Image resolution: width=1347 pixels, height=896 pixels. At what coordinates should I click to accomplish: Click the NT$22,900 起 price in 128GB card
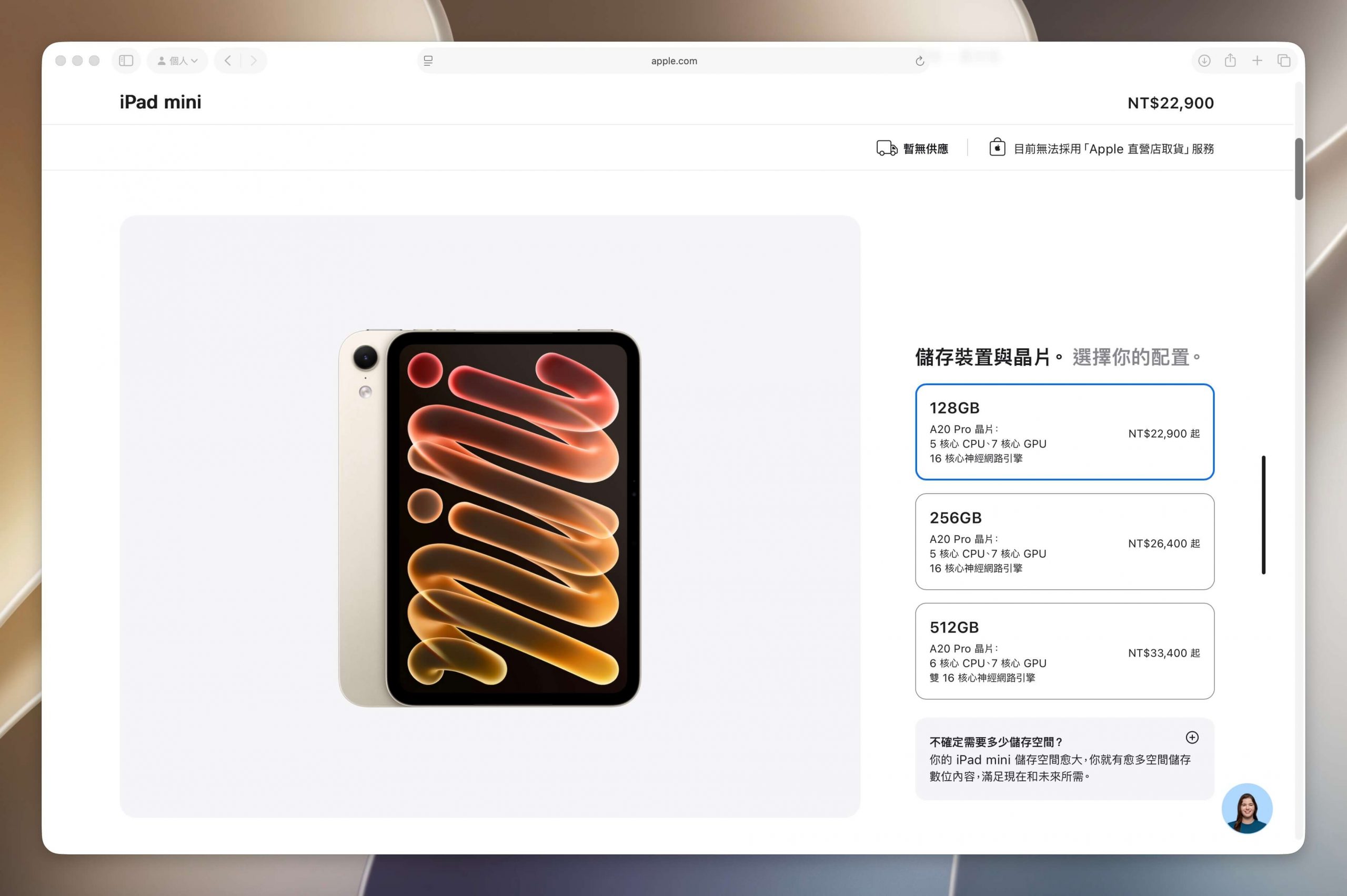1163,434
